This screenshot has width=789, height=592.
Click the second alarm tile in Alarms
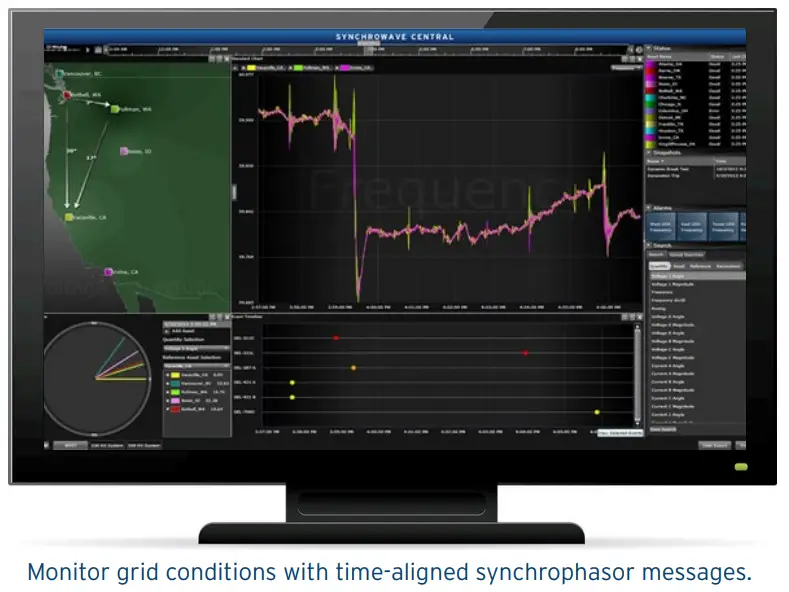click(x=691, y=227)
